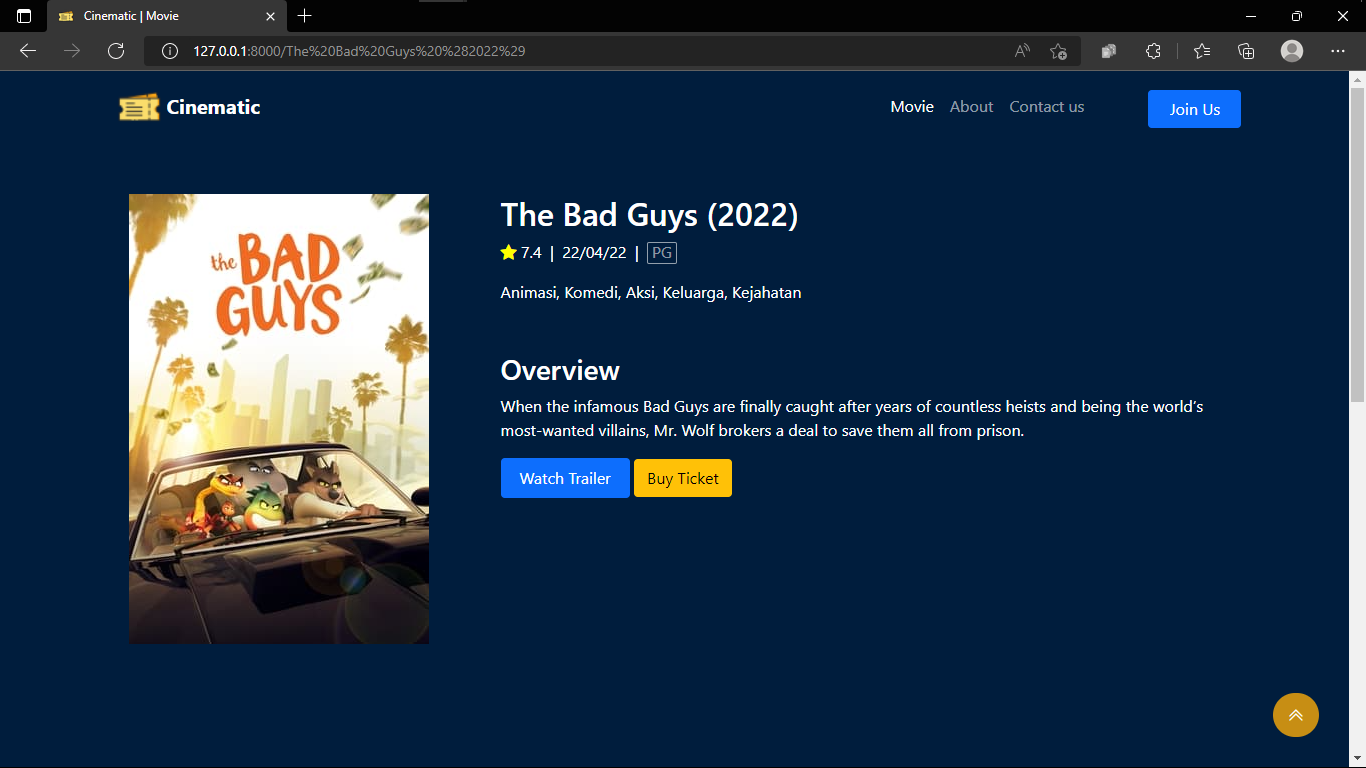Click the Read aloud icon in address bar
The height and width of the screenshot is (768, 1366).
(x=1022, y=51)
